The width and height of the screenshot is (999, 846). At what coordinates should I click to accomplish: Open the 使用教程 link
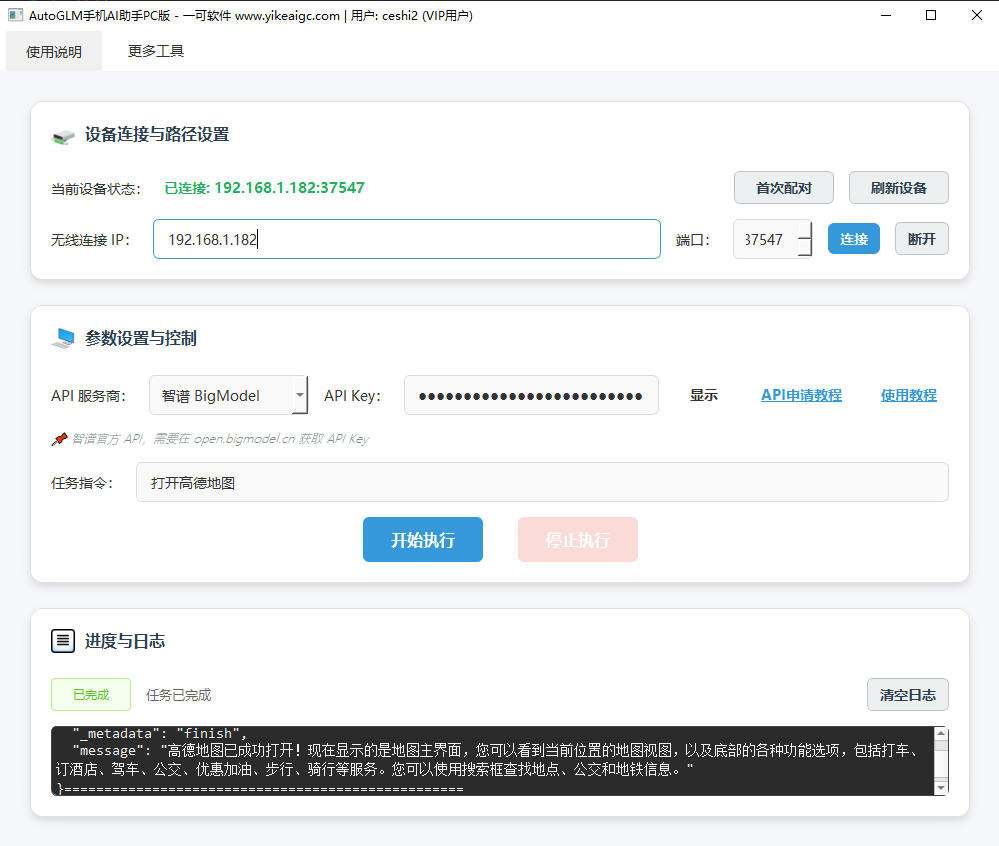point(908,395)
